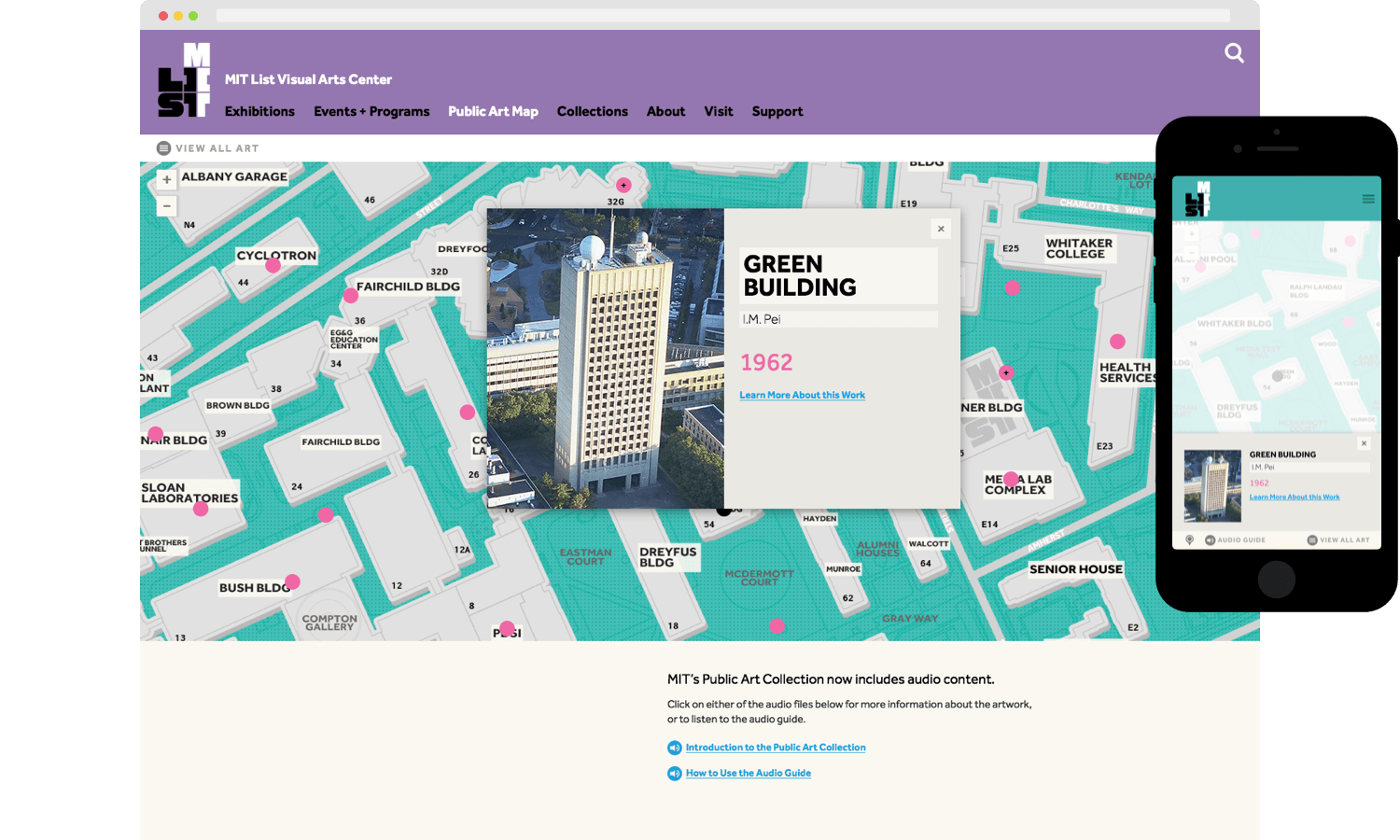Click the EASTMAN COURT map label
1400x840 pixels.
pos(585,557)
